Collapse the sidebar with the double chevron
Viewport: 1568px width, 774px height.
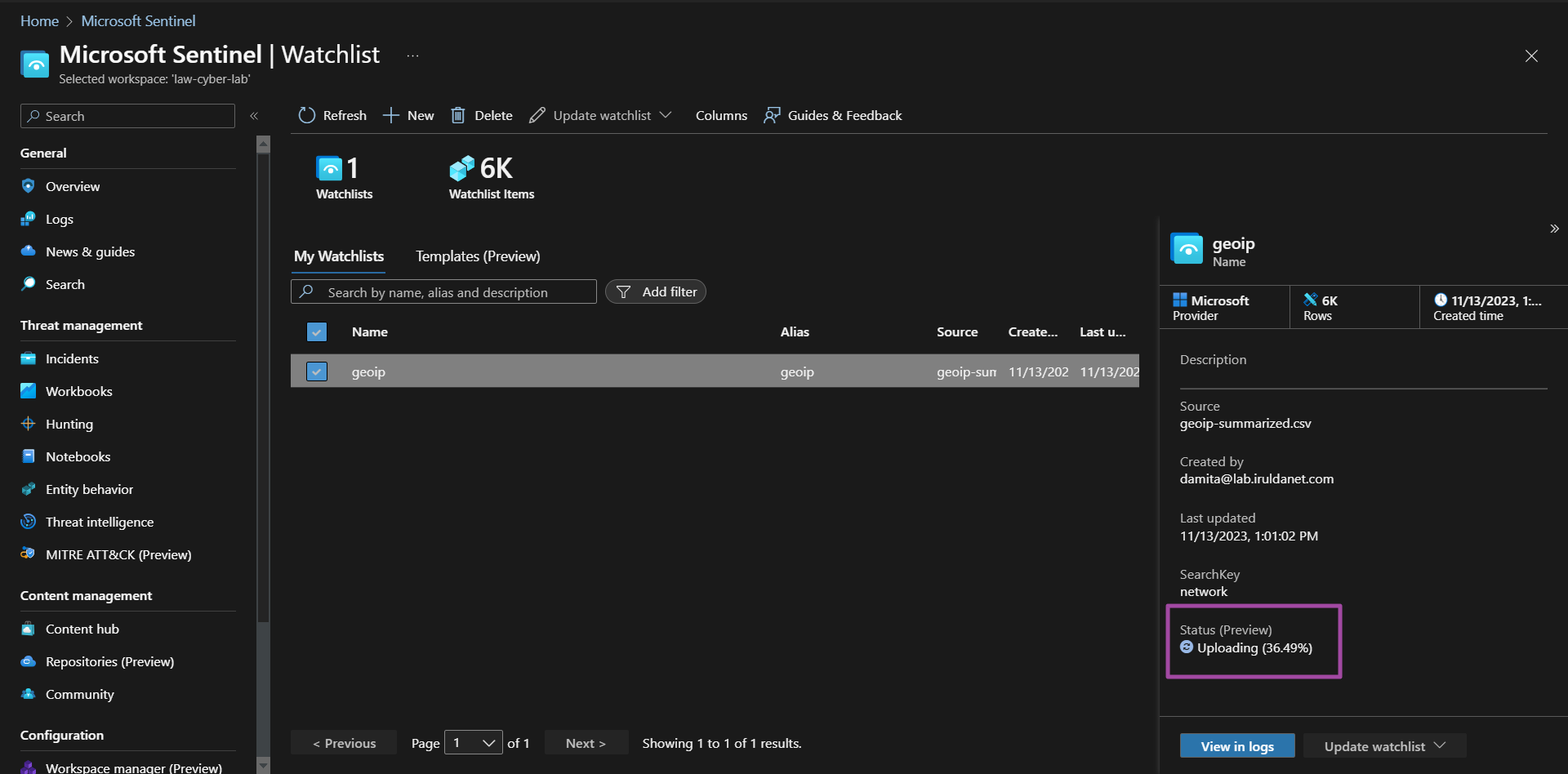click(x=254, y=116)
